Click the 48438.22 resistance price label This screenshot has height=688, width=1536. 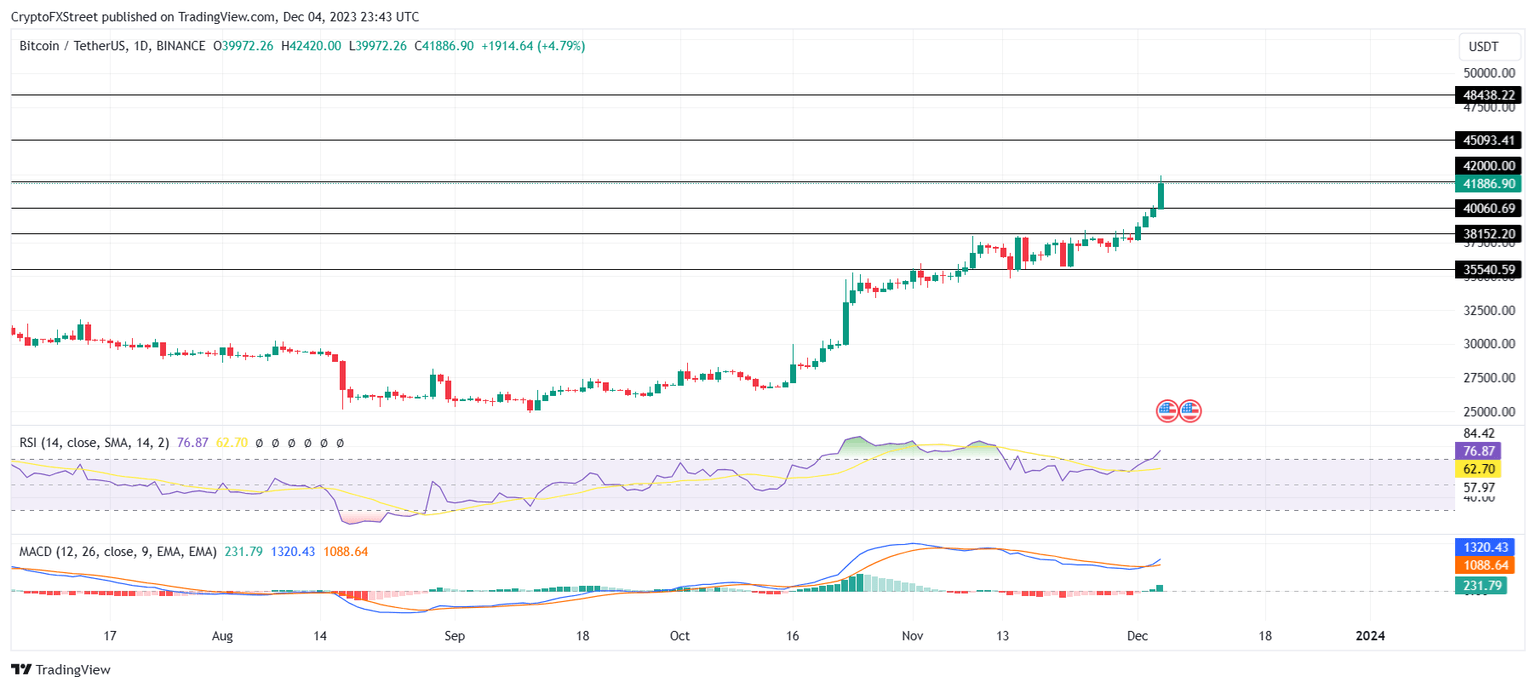[1487, 95]
